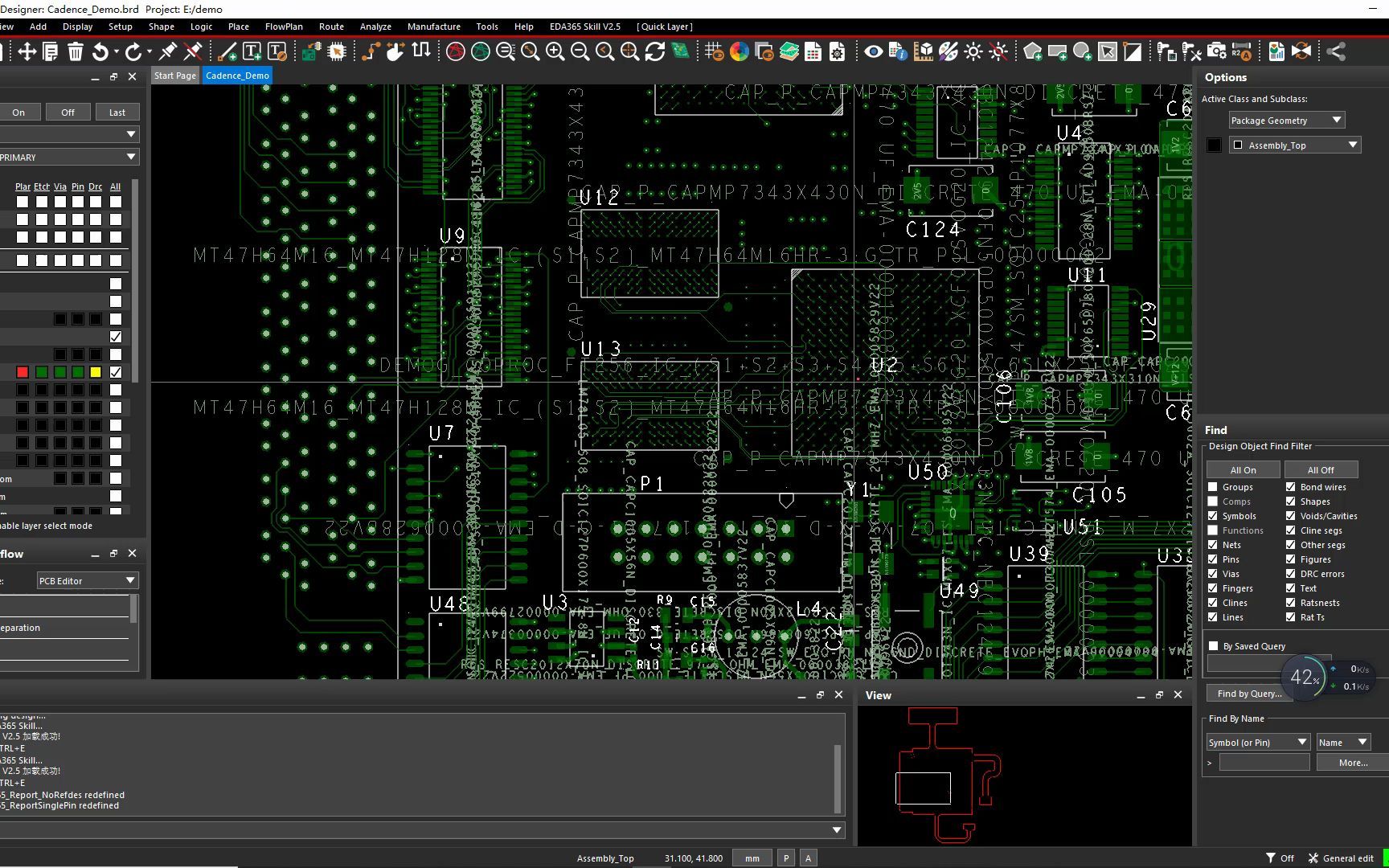This screenshot has height=868, width=1389.
Task: Enable the Groups checkbox in Find filter
Action: [x=1212, y=487]
